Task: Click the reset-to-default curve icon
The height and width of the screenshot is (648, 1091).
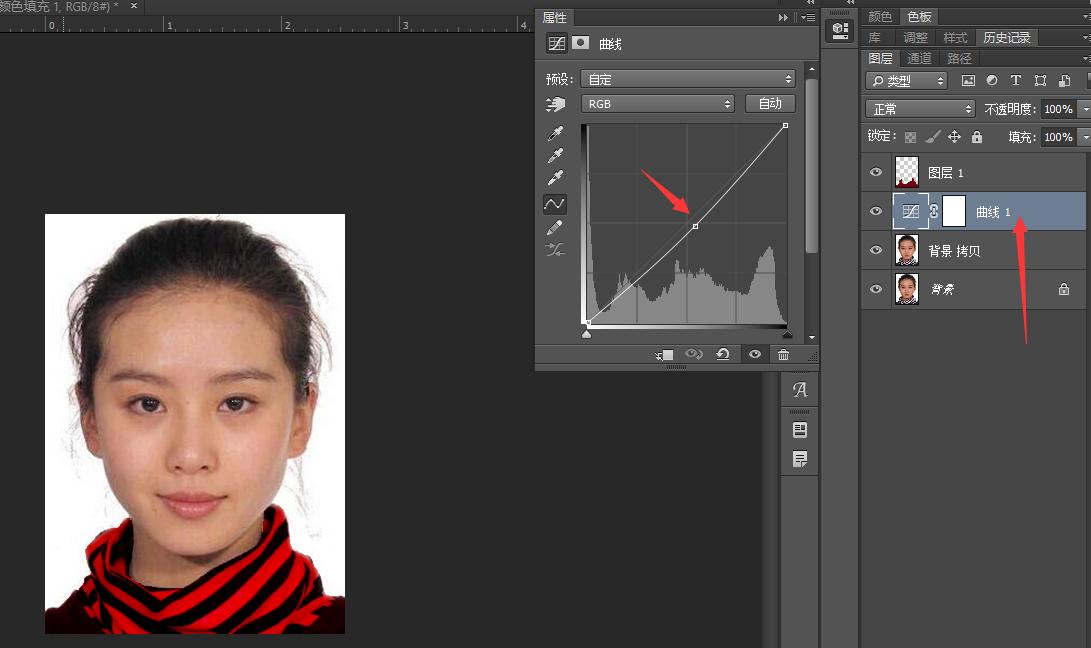Action: (723, 354)
